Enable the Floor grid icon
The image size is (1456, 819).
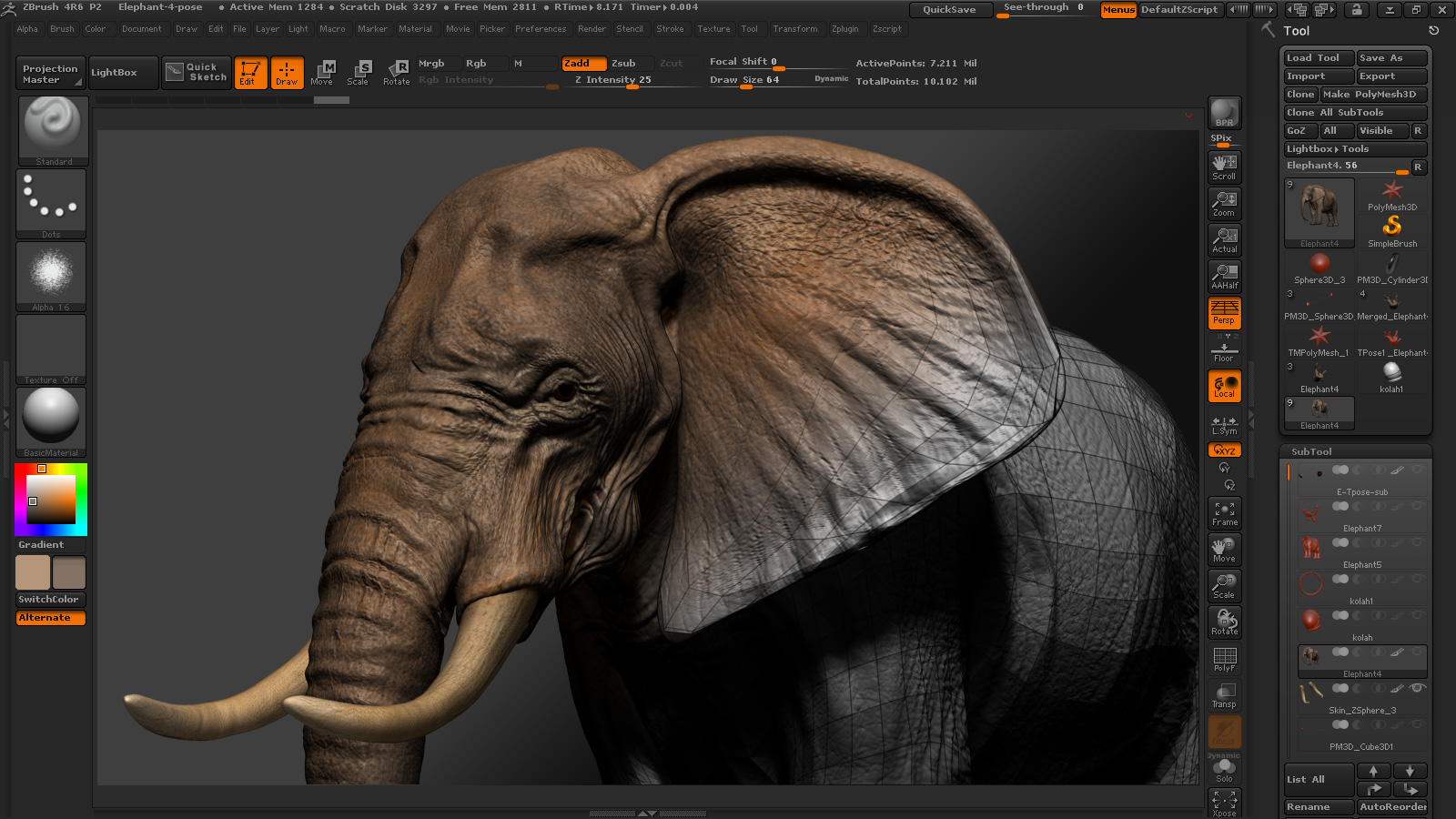(1224, 349)
